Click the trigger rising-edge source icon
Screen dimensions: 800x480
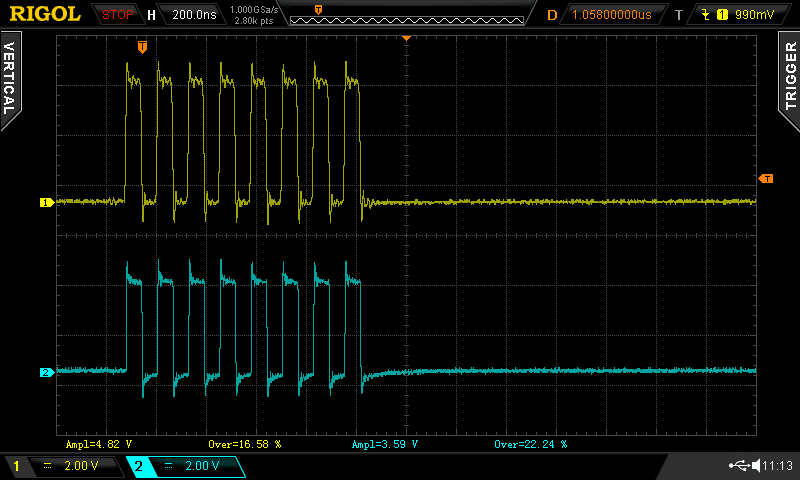point(707,15)
